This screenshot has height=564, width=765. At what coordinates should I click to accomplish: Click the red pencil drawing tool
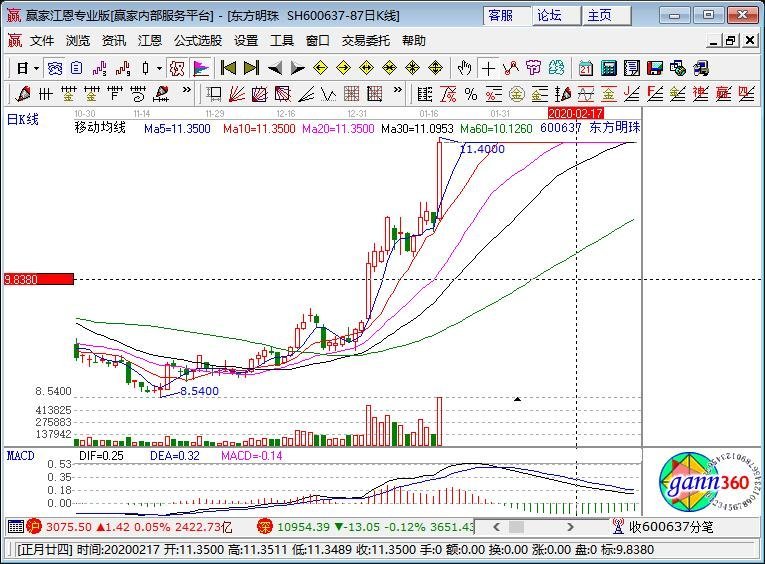pos(22,93)
